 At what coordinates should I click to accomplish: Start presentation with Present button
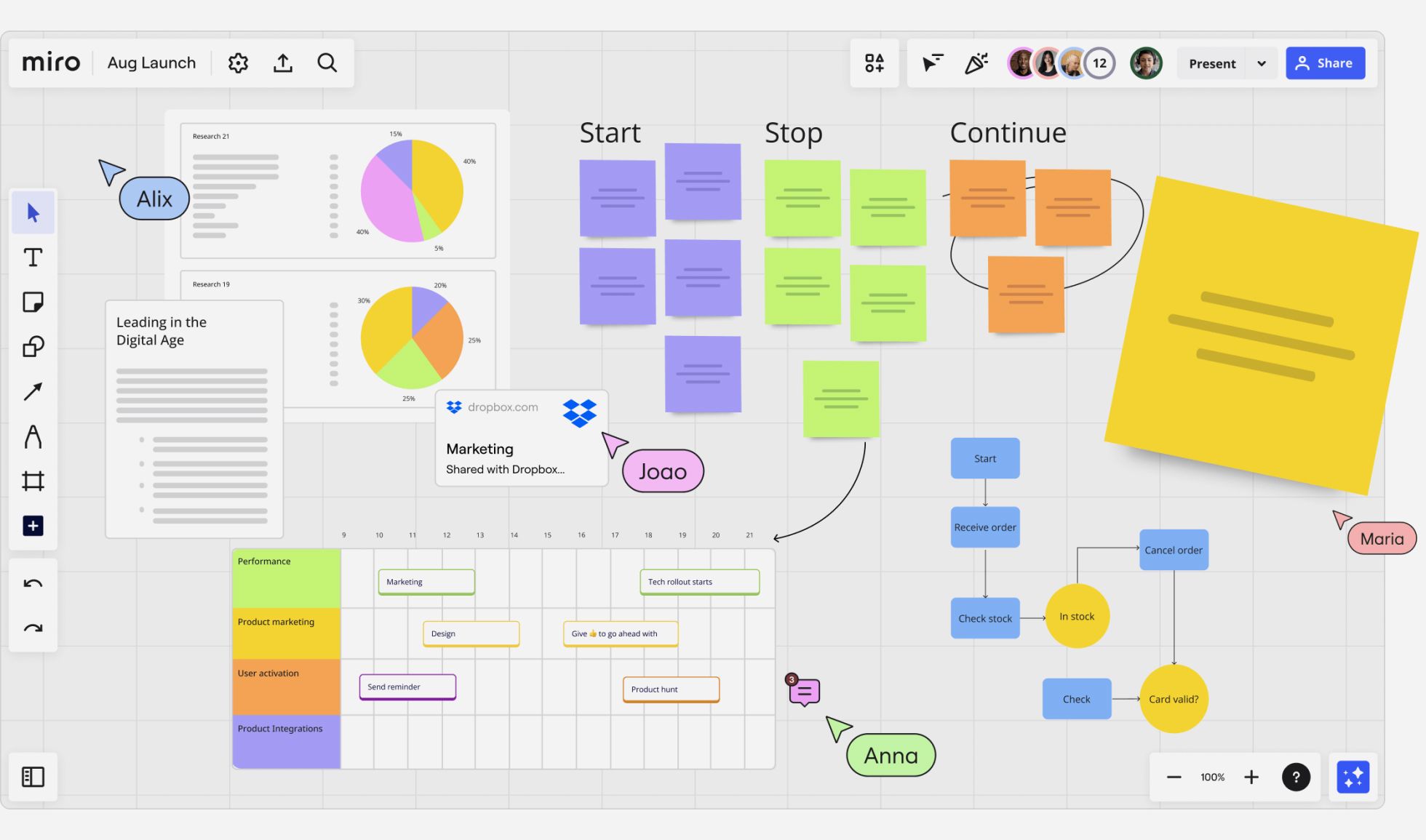[1212, 63]
